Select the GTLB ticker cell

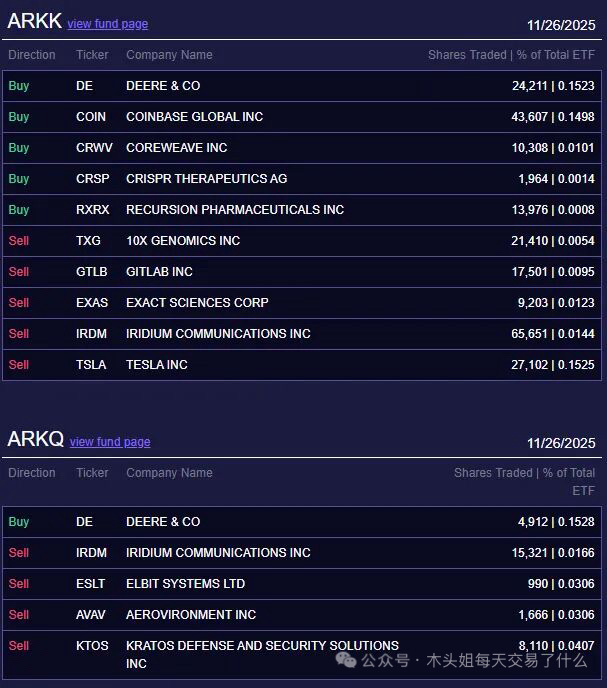tap(92, 272)
